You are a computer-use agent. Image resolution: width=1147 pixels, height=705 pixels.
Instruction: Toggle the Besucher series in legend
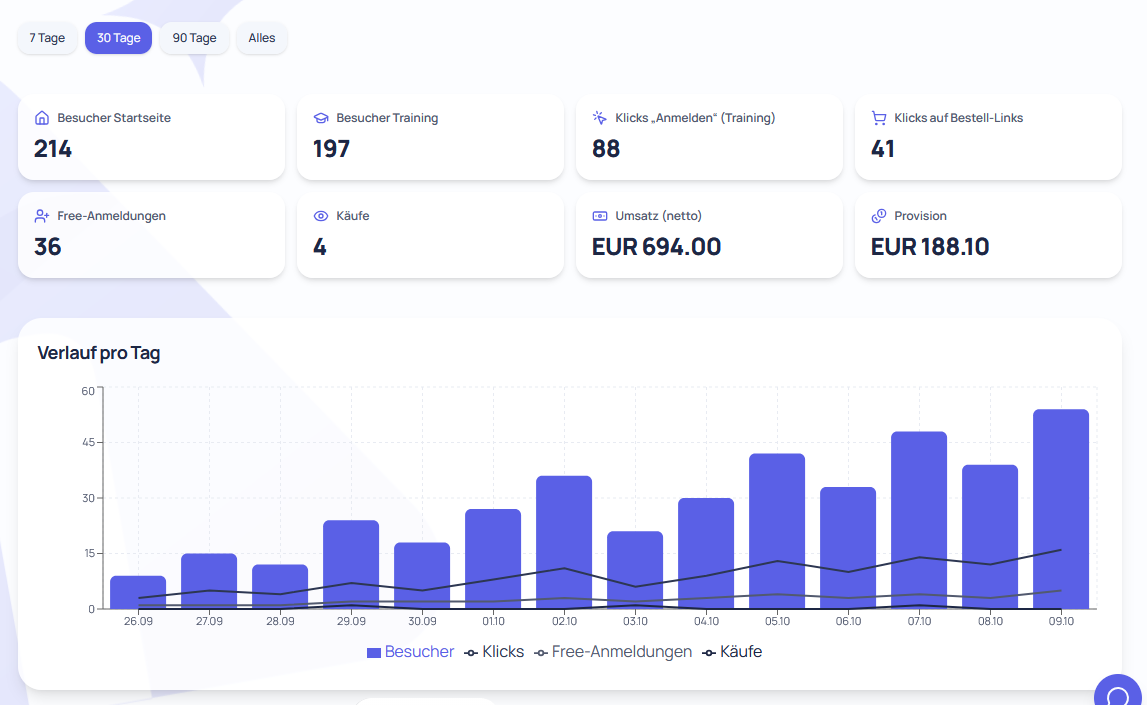(x=410, y=652)
